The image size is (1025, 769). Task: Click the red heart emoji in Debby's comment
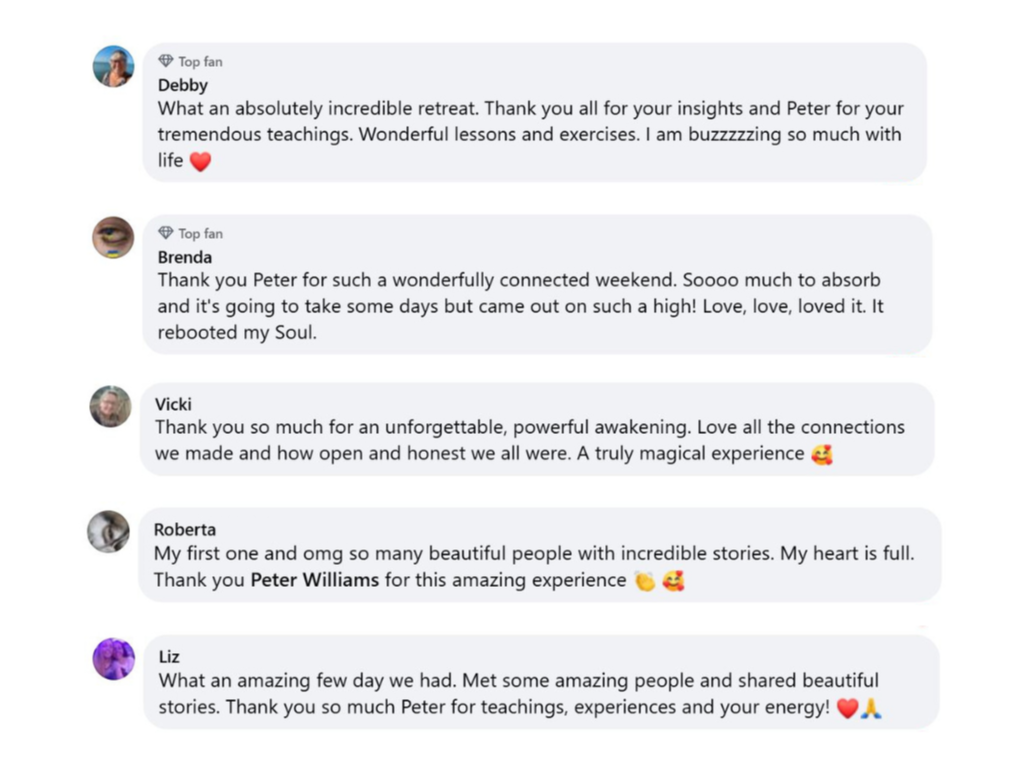(200, 161)
